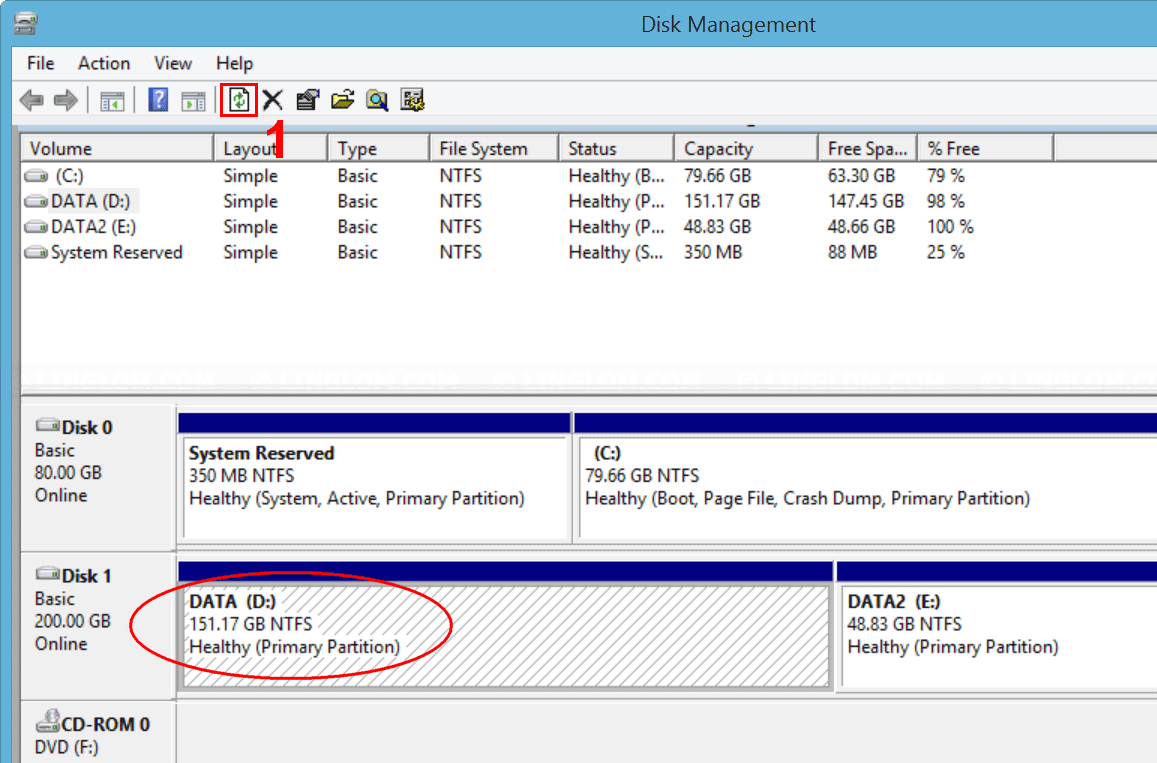The image size is (1157, 763).
Task: Select the System Reserved volume row
Action: tap(115, 253)
